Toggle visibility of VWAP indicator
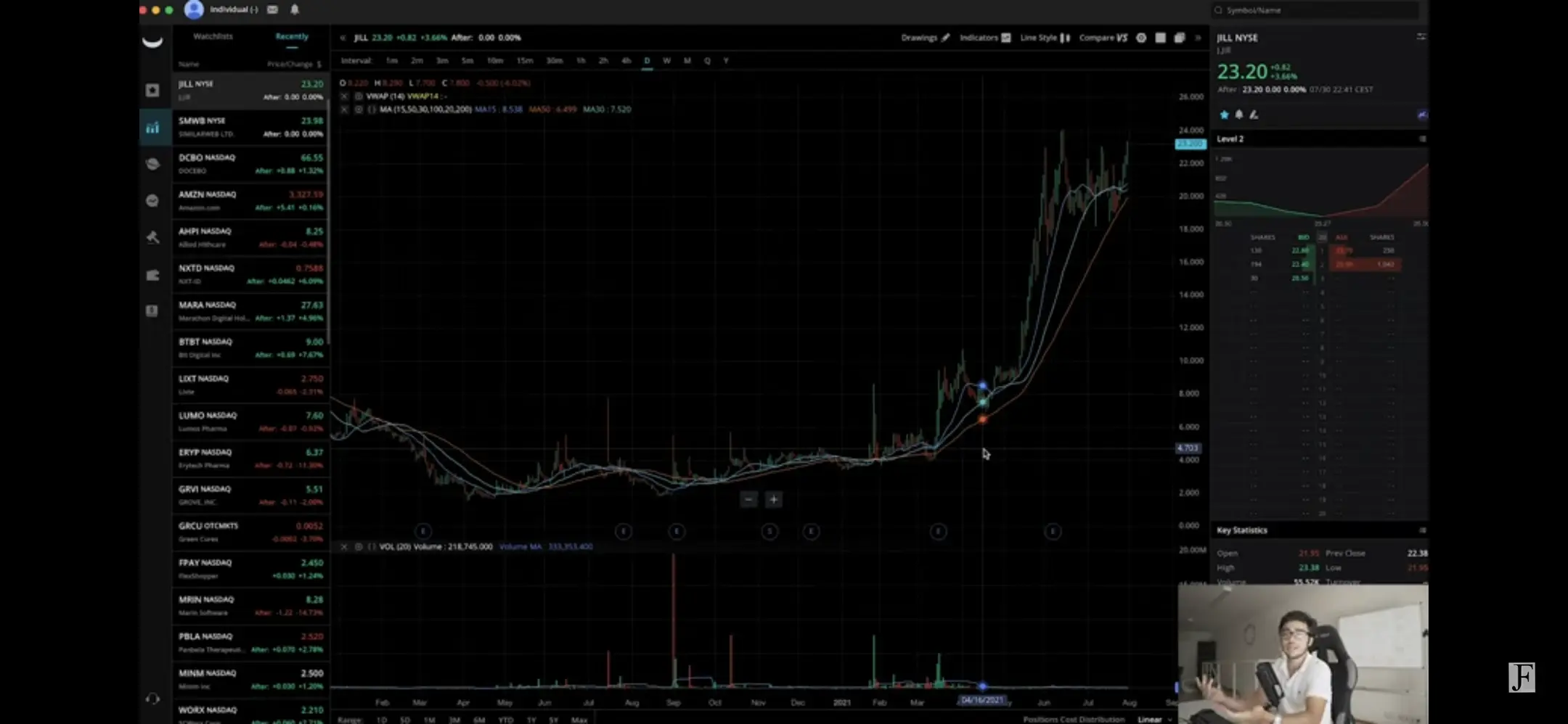The height and width of the screenshot is (724, 1568). click(x=359, y=96)
